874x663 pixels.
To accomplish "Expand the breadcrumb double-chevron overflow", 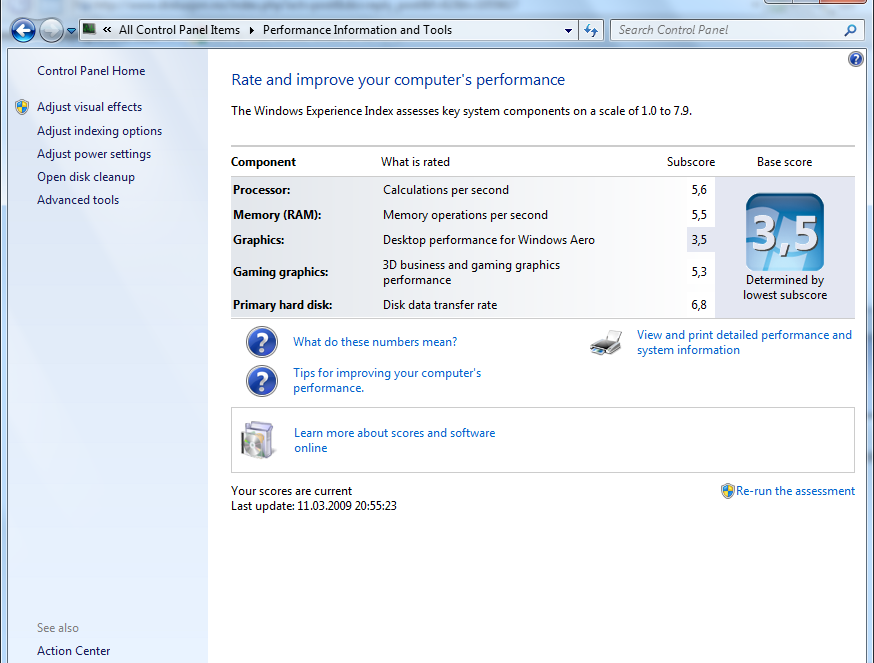I will [107, 30].
